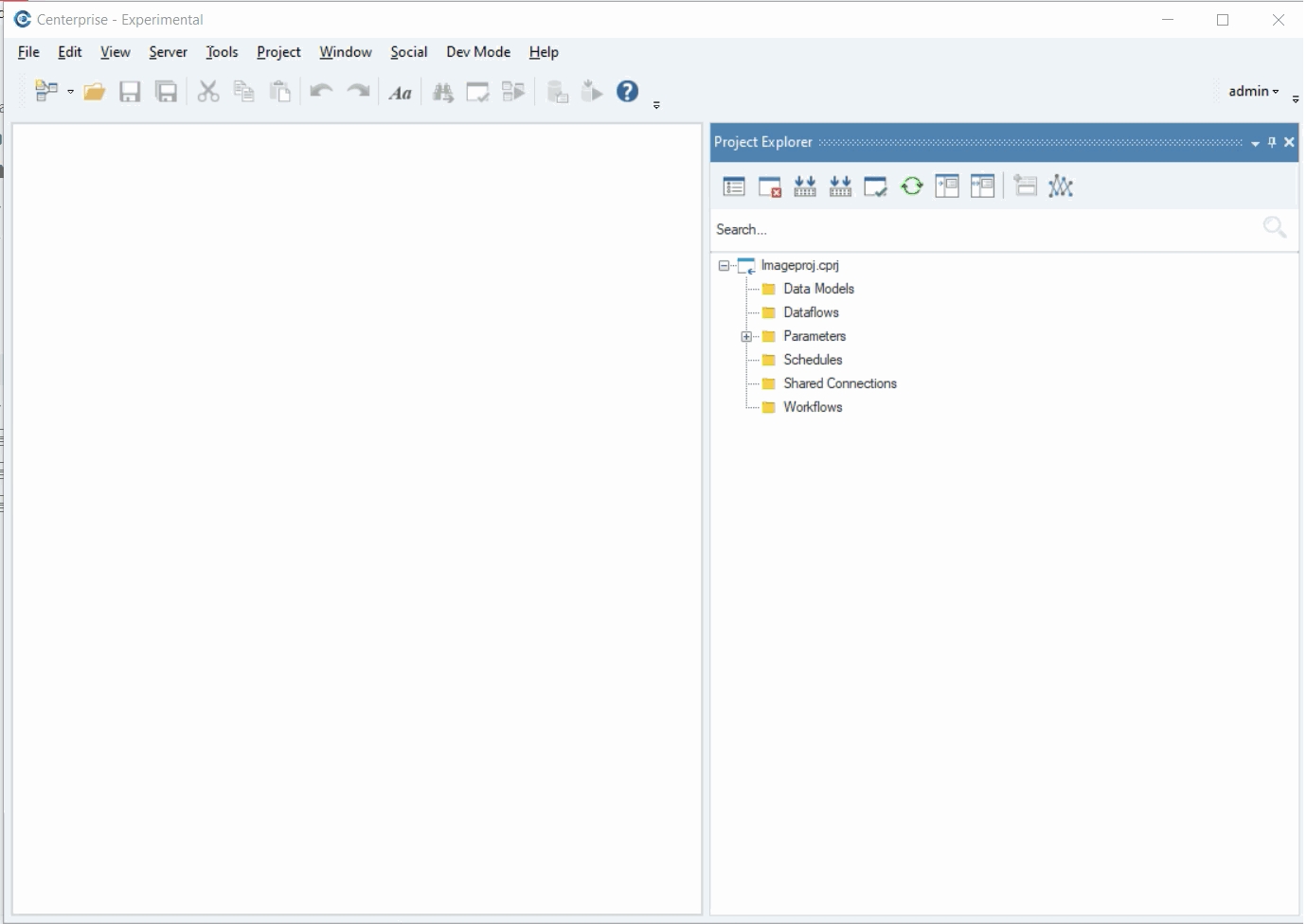1307x924 pixels.
Task: Click the Open folder icon in toolbar
Action: click(x=94, y=92)
